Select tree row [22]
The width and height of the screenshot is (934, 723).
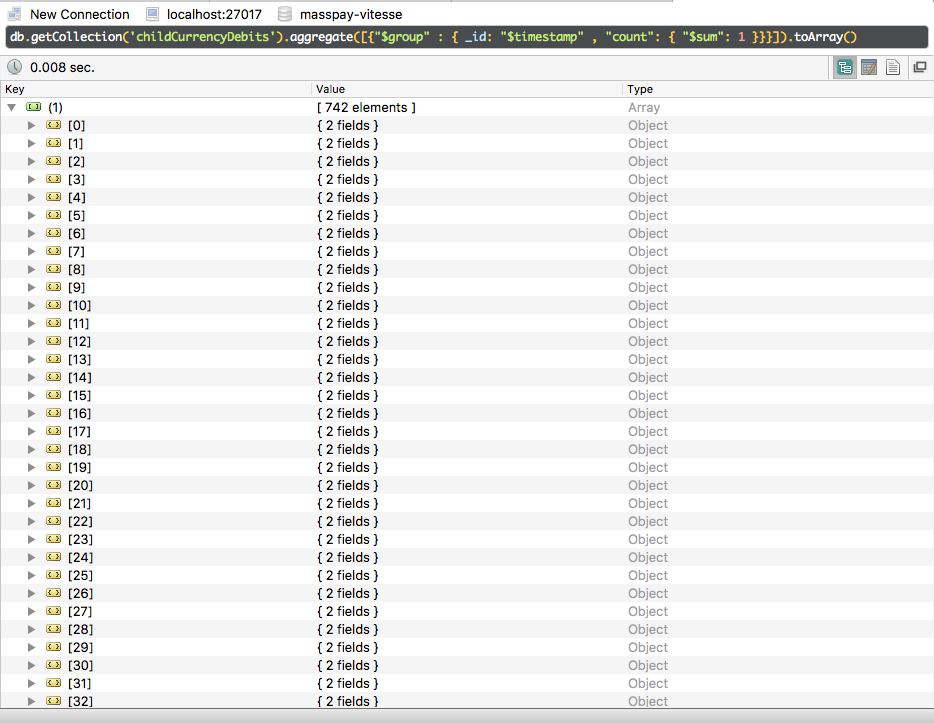click(466, 521)
